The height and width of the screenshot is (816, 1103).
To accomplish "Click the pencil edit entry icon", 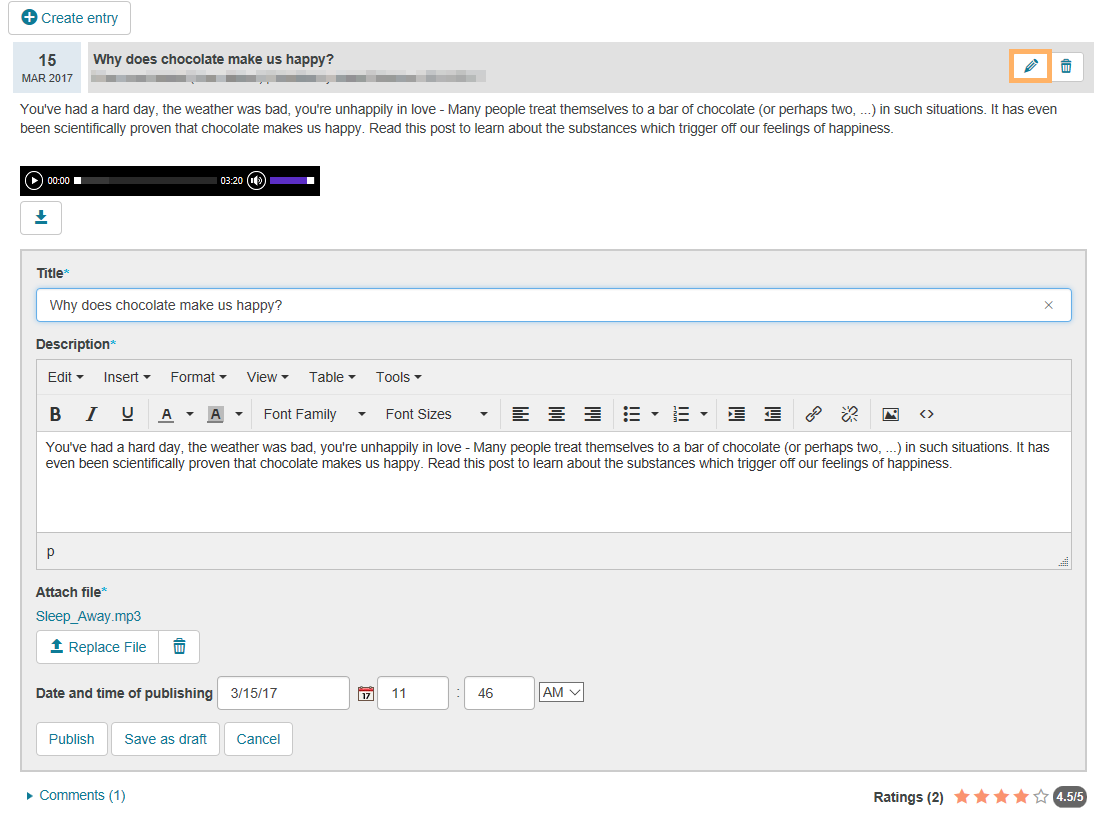I will point(1030,66).
